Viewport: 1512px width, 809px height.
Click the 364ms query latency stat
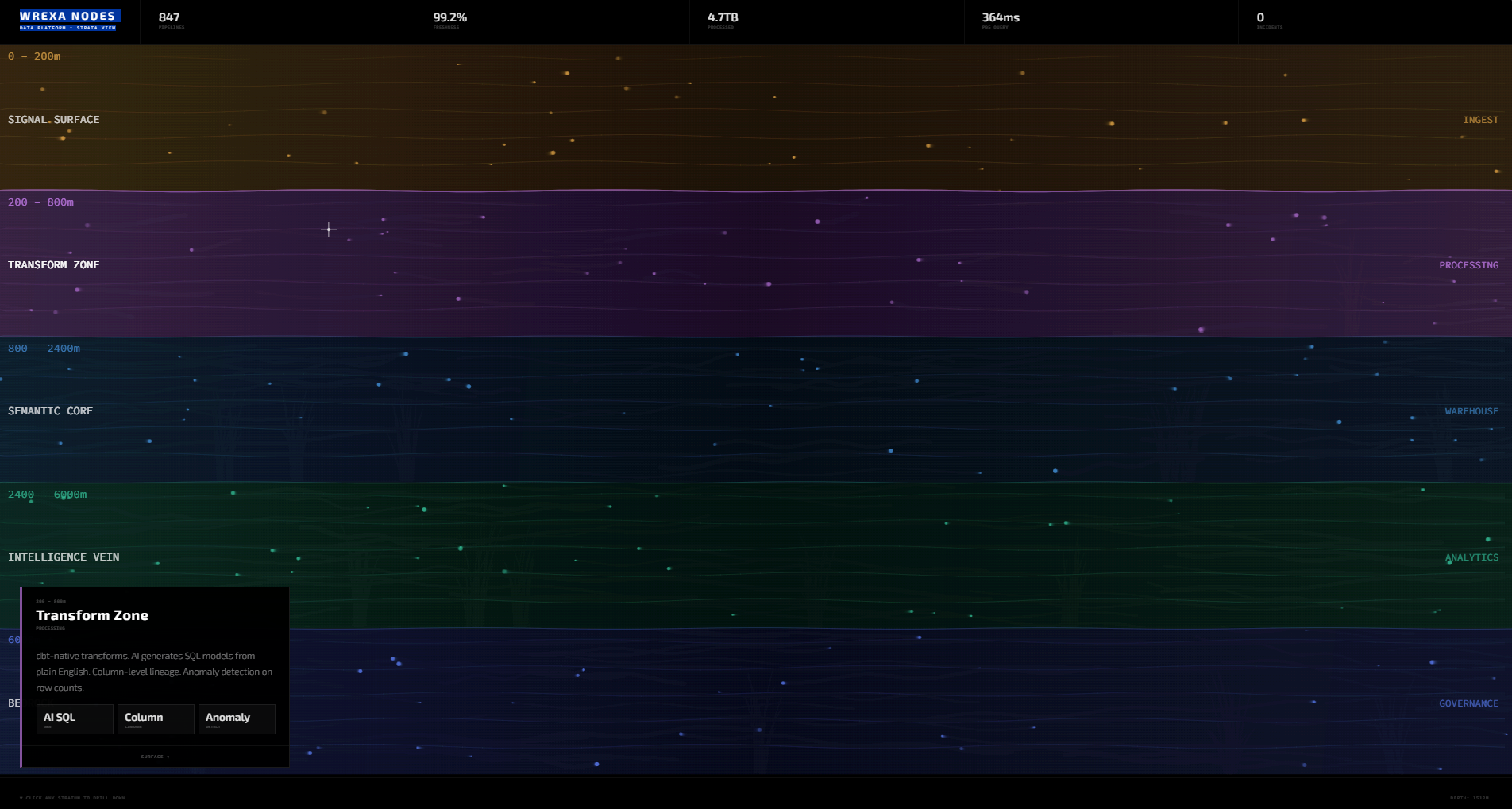1001,21
